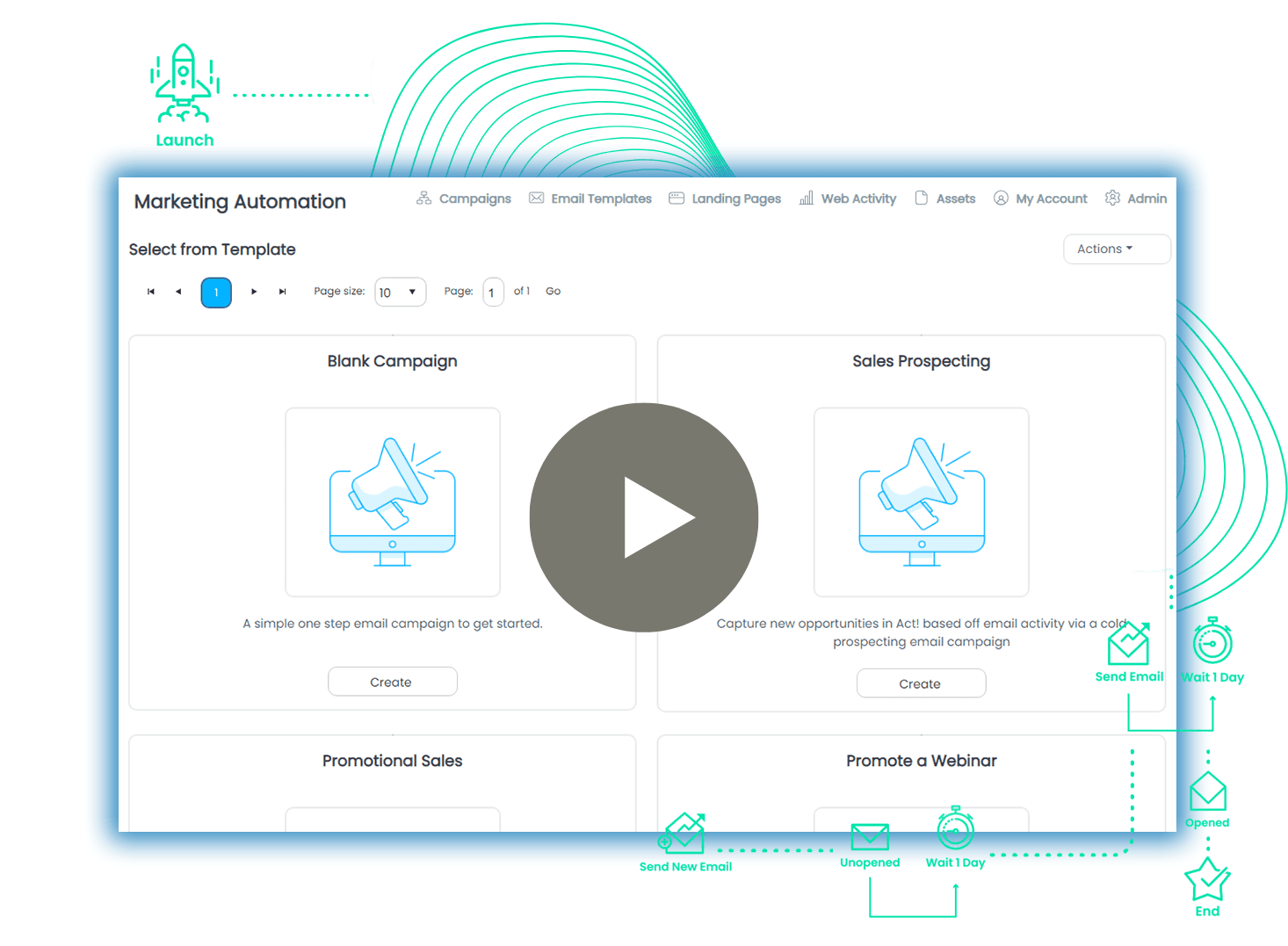The image size is (1288, 946).
Task: Click the Wait 1 Day stopwatch beside Send Email
Action: point(1212,639)
